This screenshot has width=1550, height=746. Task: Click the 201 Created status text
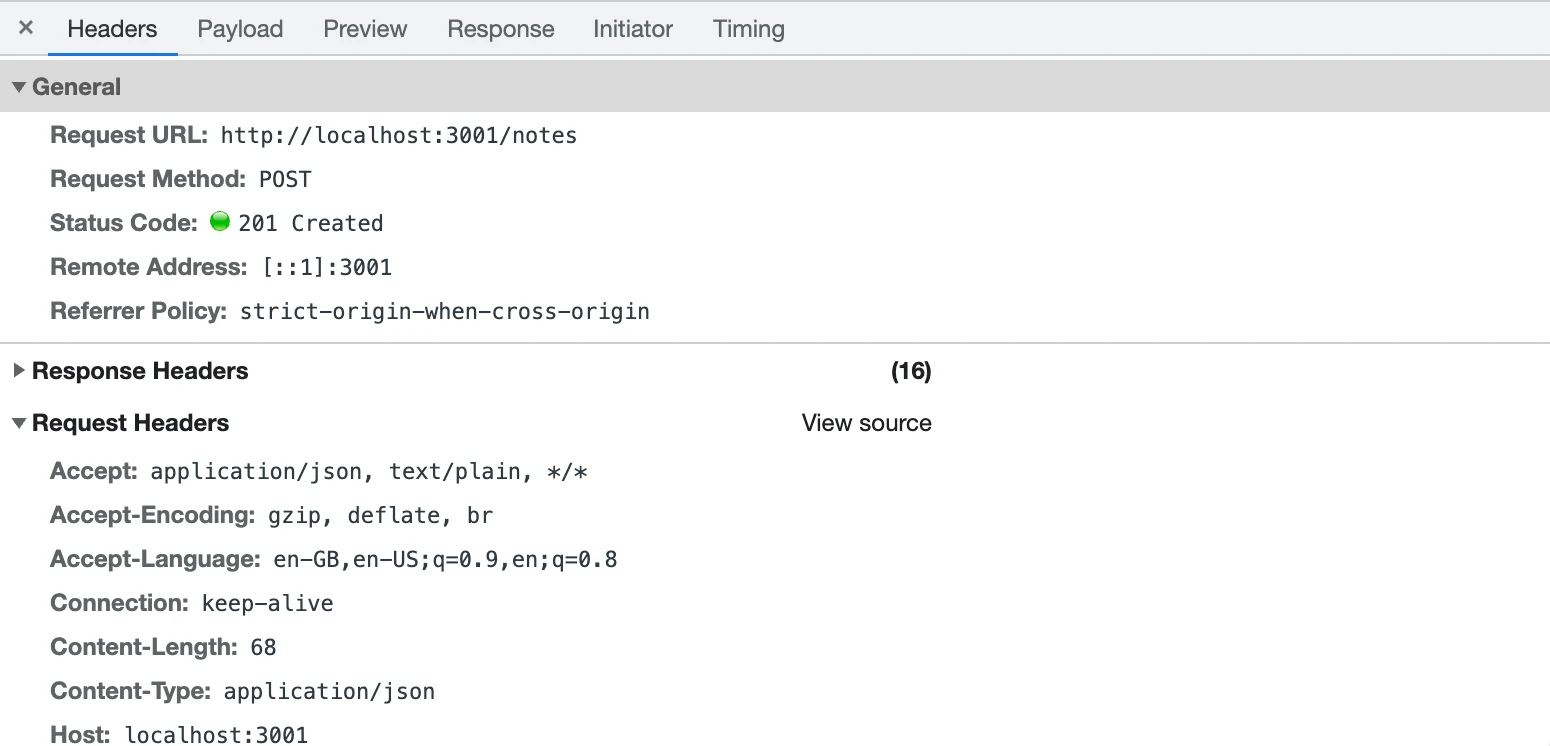tap(311, 223)
